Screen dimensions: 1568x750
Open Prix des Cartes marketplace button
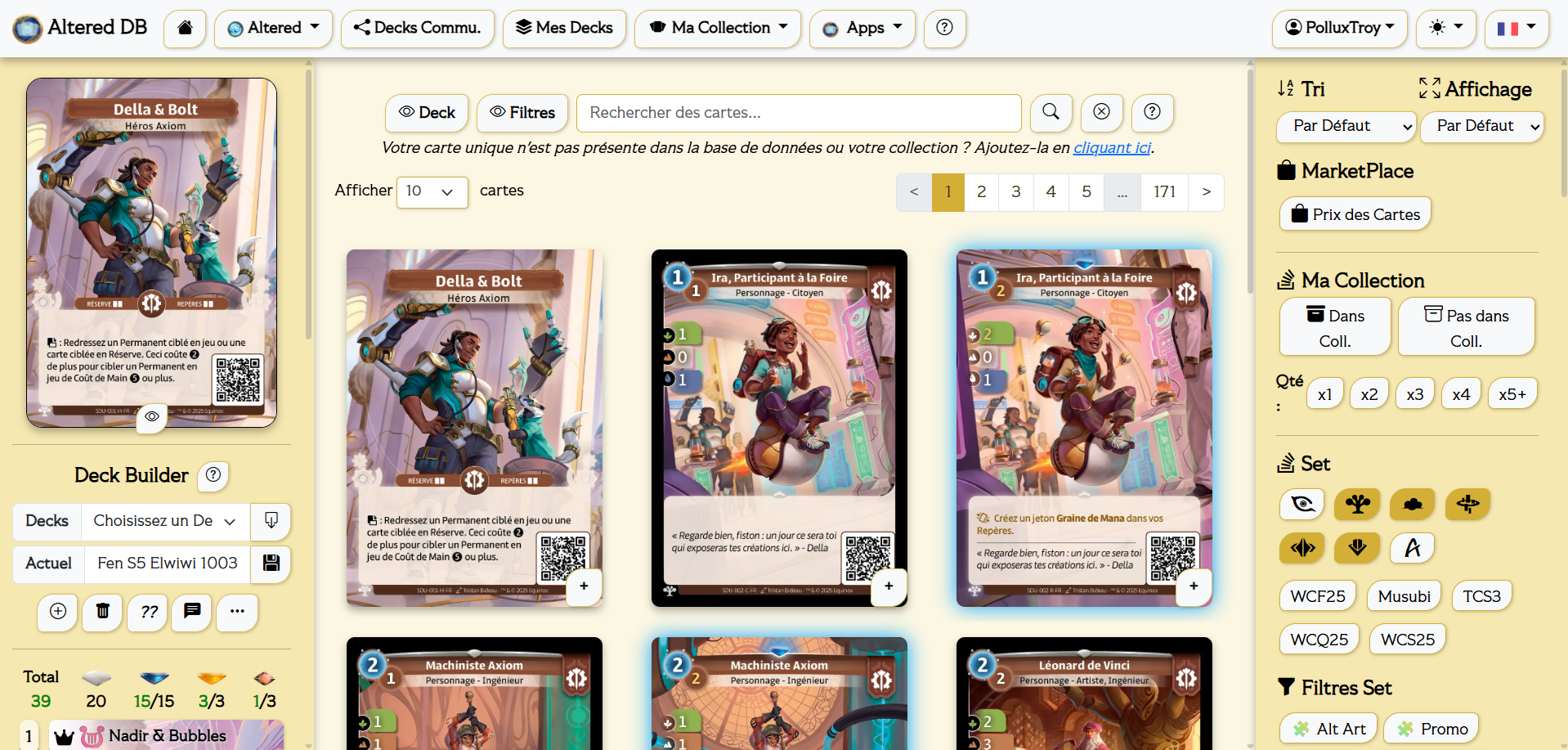[1355, 214]
